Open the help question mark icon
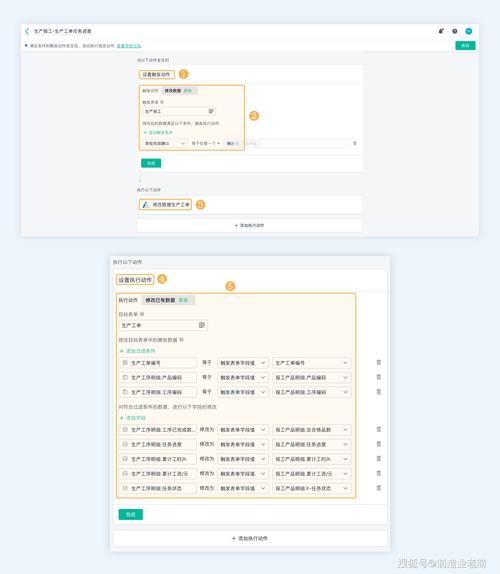Image resolution: width=500 pixels, height=574 pixels. coord(455,31)
